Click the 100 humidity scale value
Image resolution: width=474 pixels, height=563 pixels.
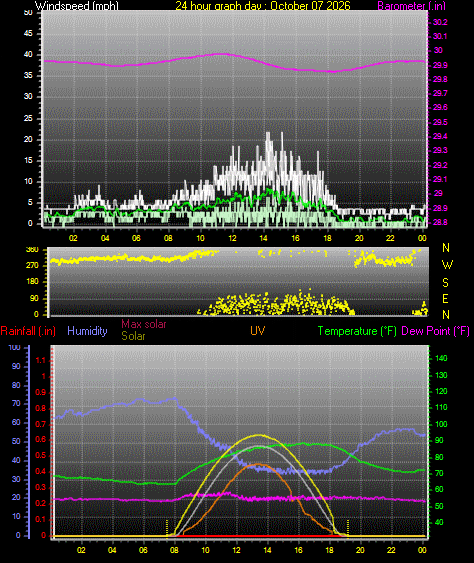tap(14, 348)
